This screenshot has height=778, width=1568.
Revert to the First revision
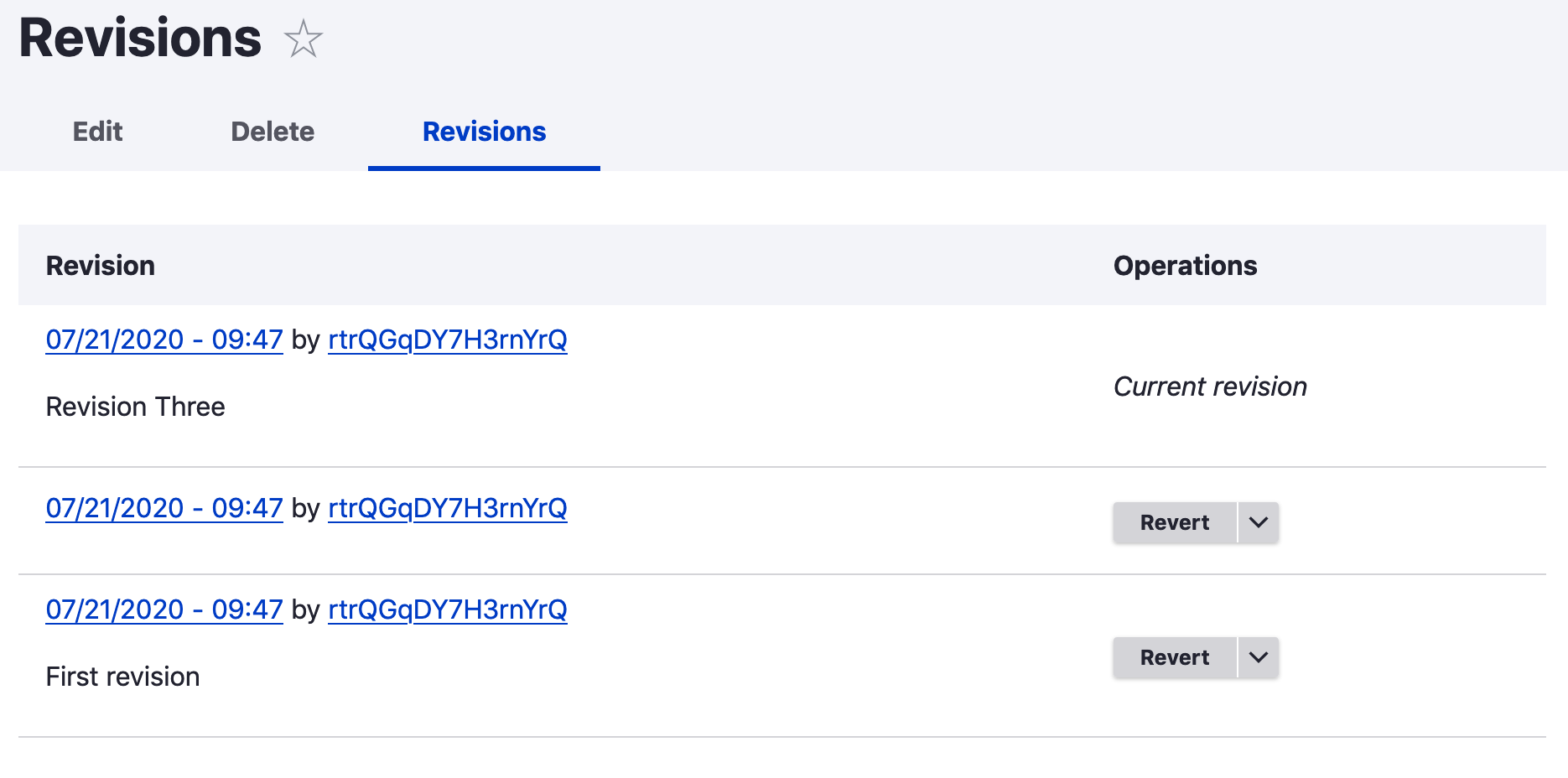1174,657
